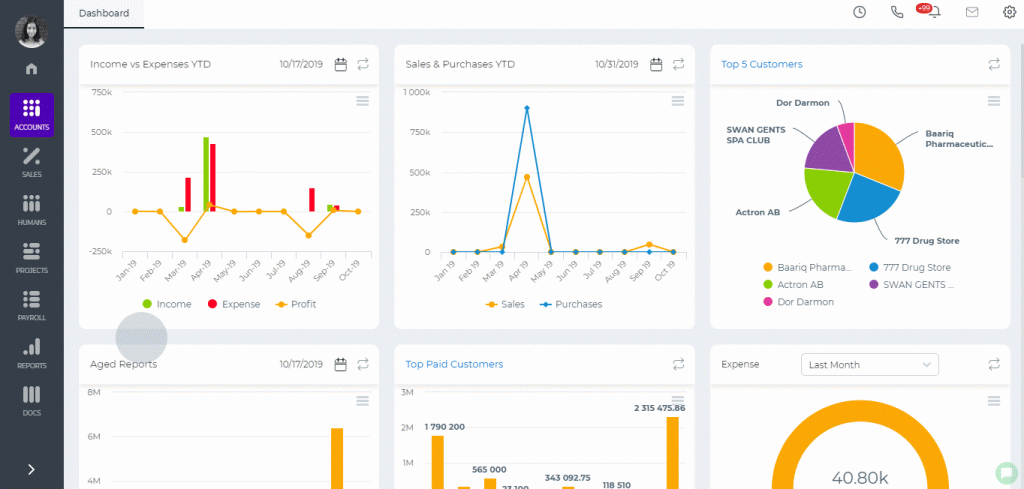The height and width of the screenshot is (489, 1024).
Task: Select the Dashboard tab
Action: pos(104,13)
